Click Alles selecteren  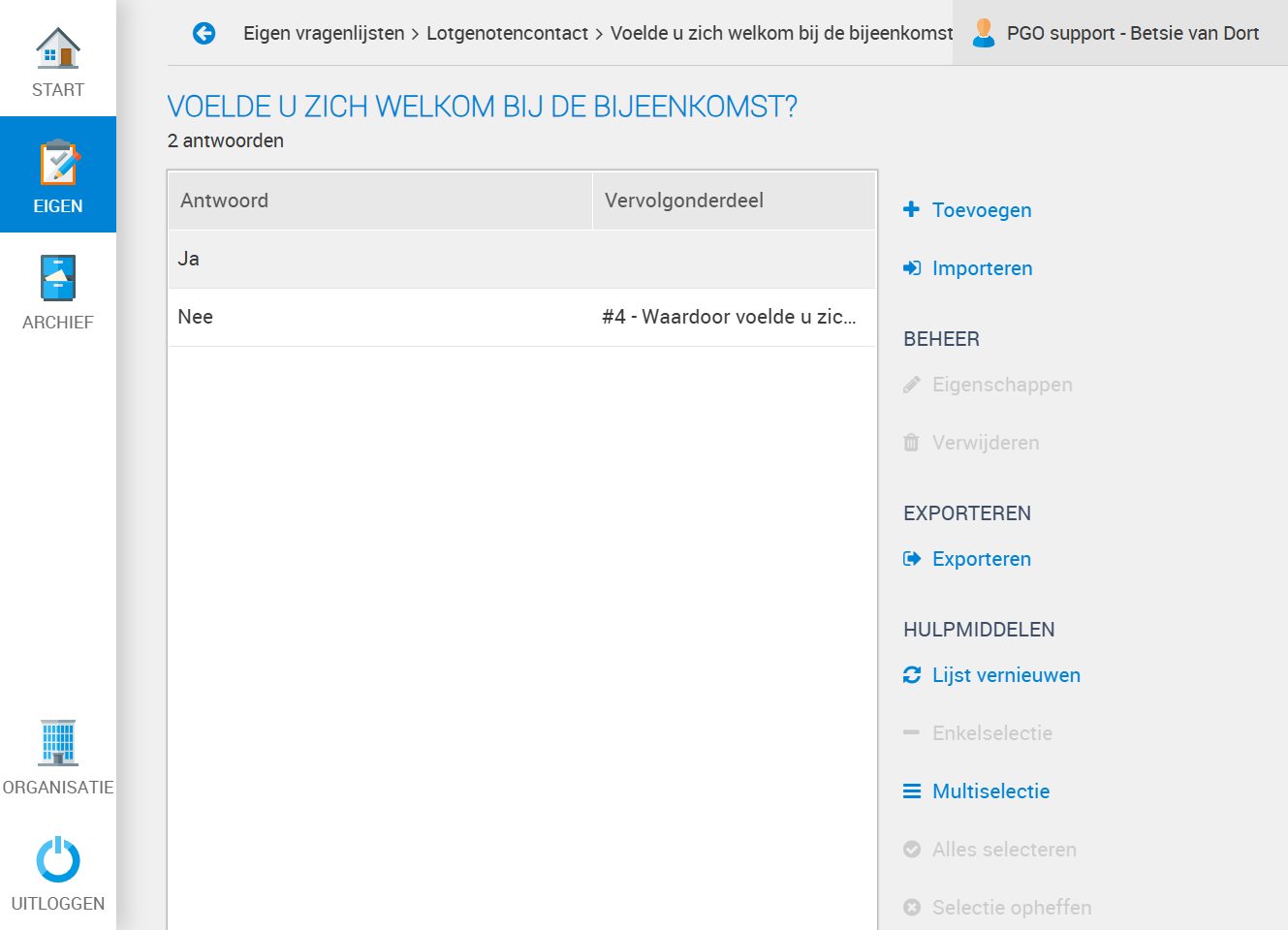(1004, 850)
